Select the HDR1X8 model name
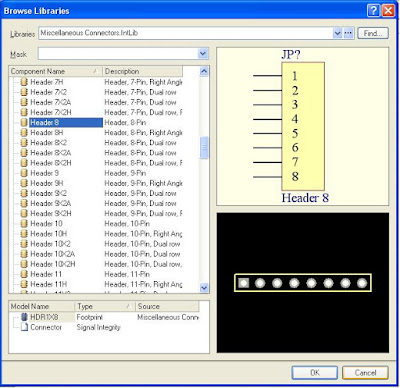Image resolution: width=400 pixels, height=388 pixels. pyautogui.click(x=44, y=317)
